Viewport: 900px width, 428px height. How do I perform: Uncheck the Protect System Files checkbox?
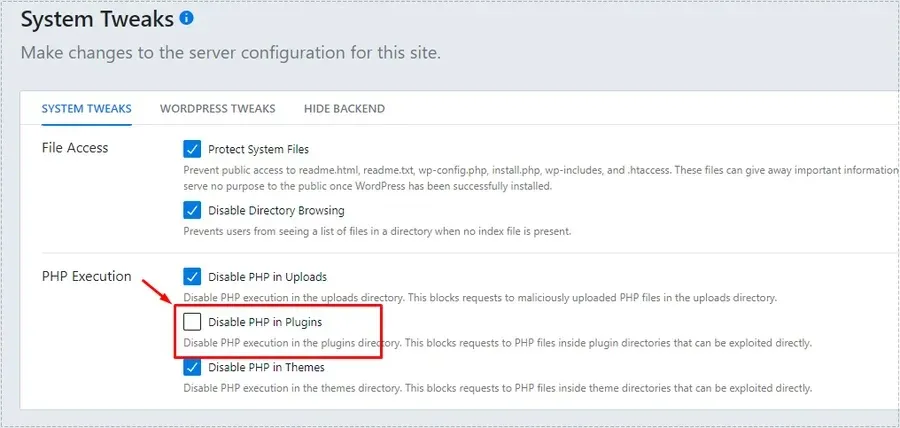pos(193,149)
